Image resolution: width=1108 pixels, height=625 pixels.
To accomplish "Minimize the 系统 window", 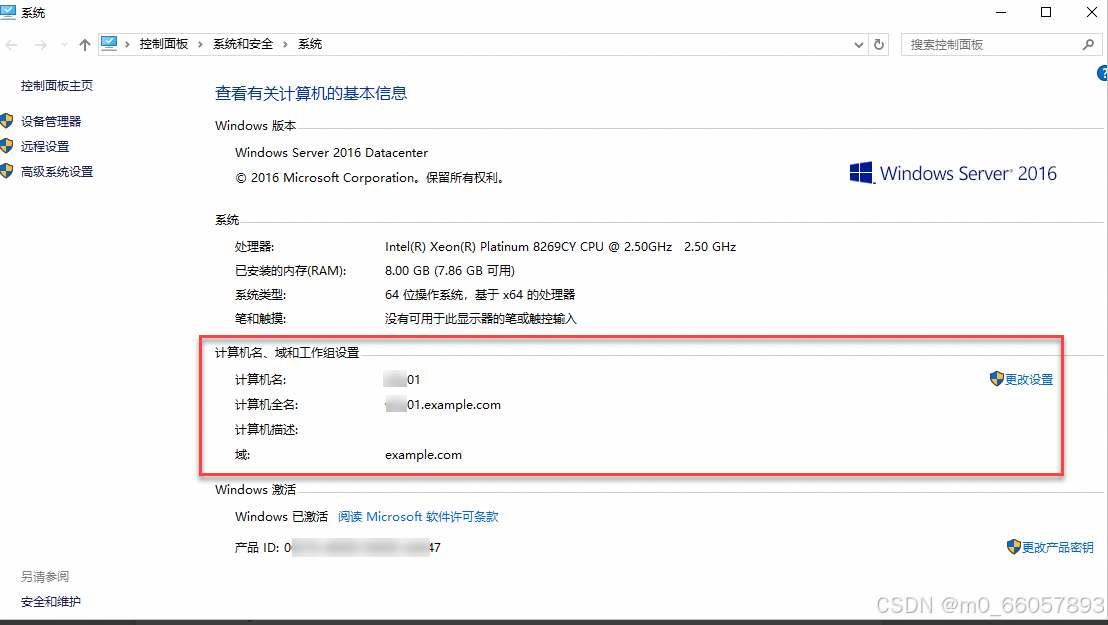I will pyautogui.click(x=1001, y=13).
